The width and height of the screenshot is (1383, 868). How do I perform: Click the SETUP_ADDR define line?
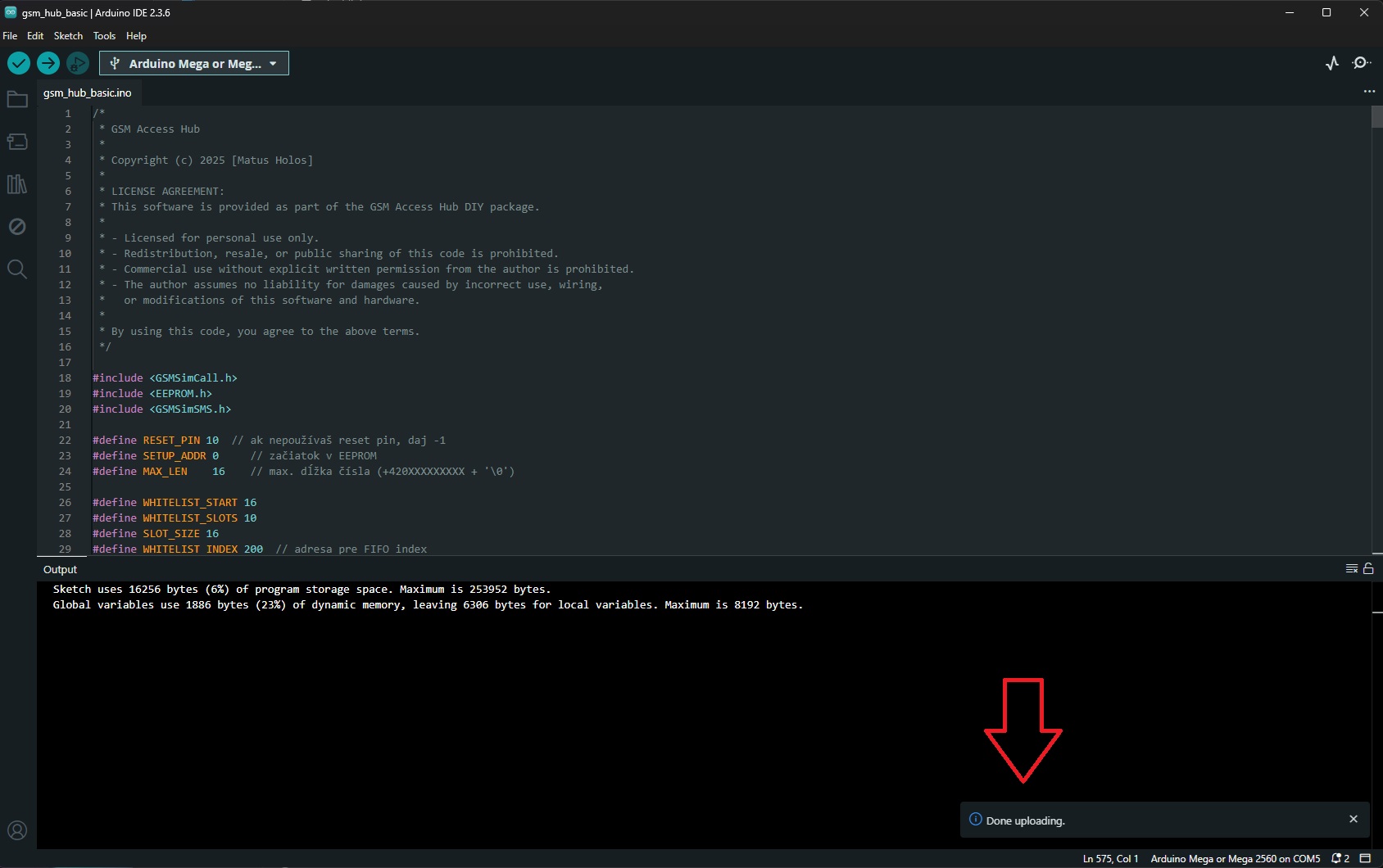[235, 456]
